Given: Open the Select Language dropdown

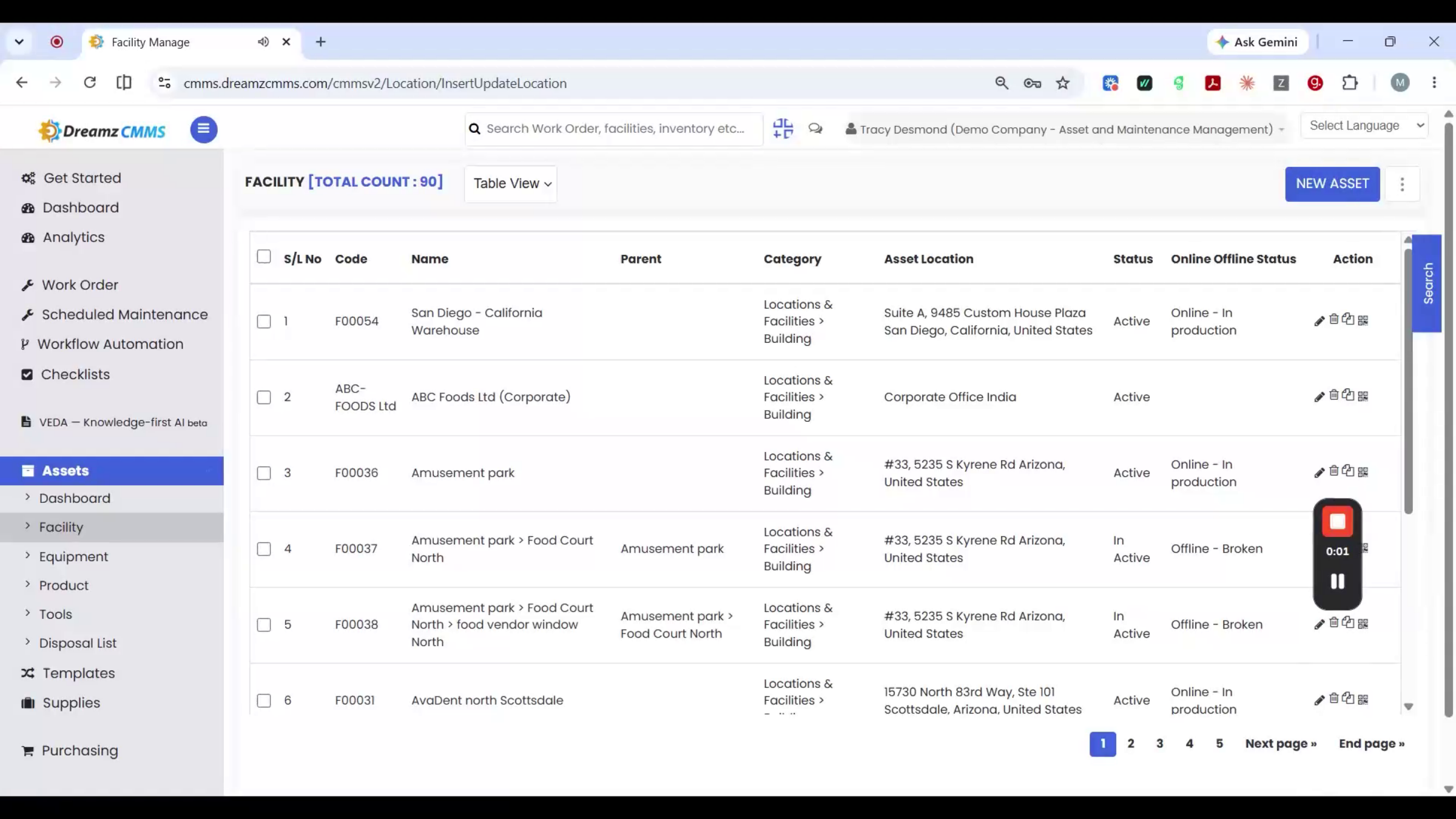Looking at the screenshot, I should (x=1364, y=126).
